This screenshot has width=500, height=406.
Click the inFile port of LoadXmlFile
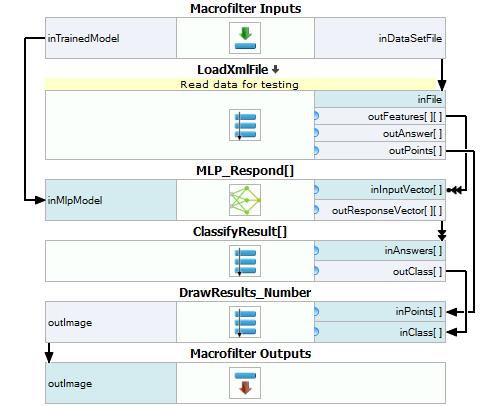380,99
